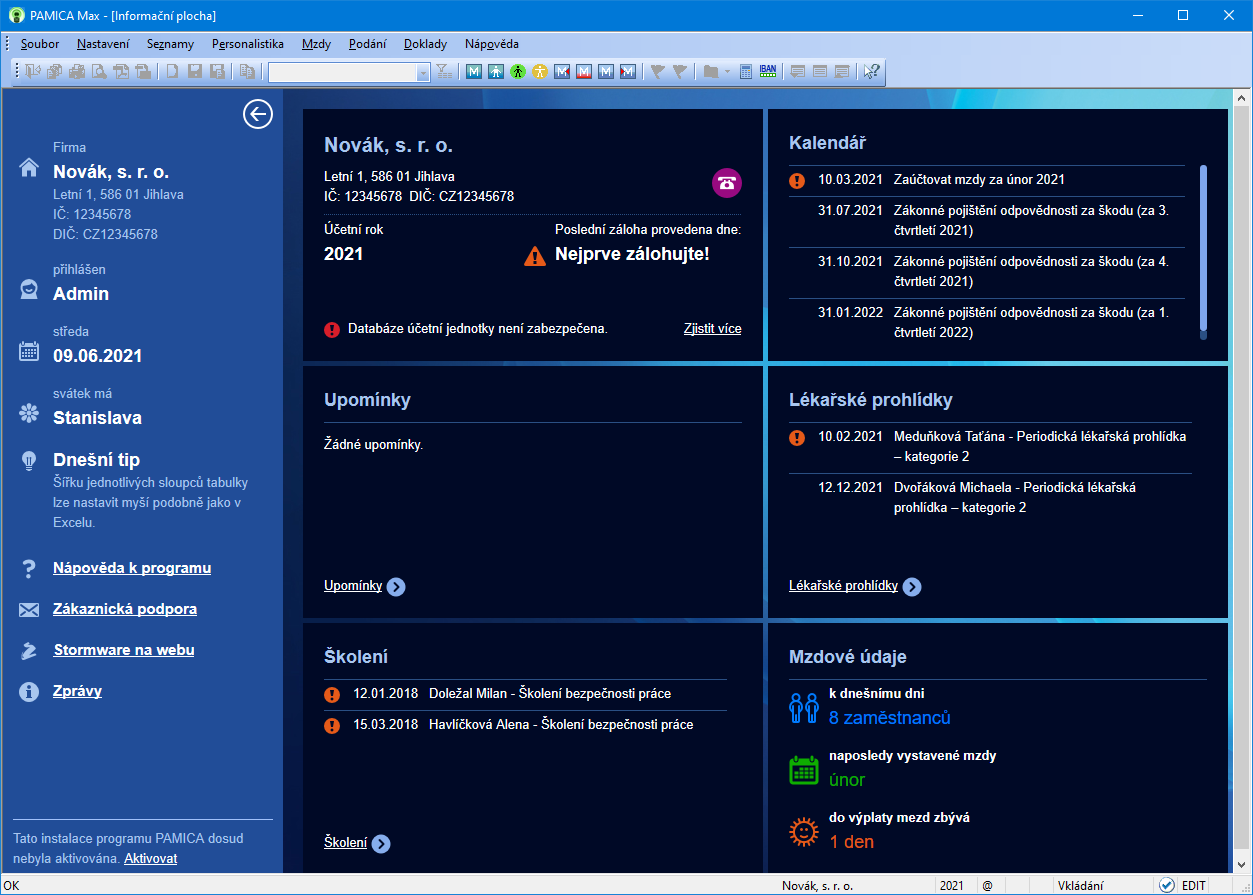
Task: Click the first blue M toolbar icon
Action: click(474, 71)
